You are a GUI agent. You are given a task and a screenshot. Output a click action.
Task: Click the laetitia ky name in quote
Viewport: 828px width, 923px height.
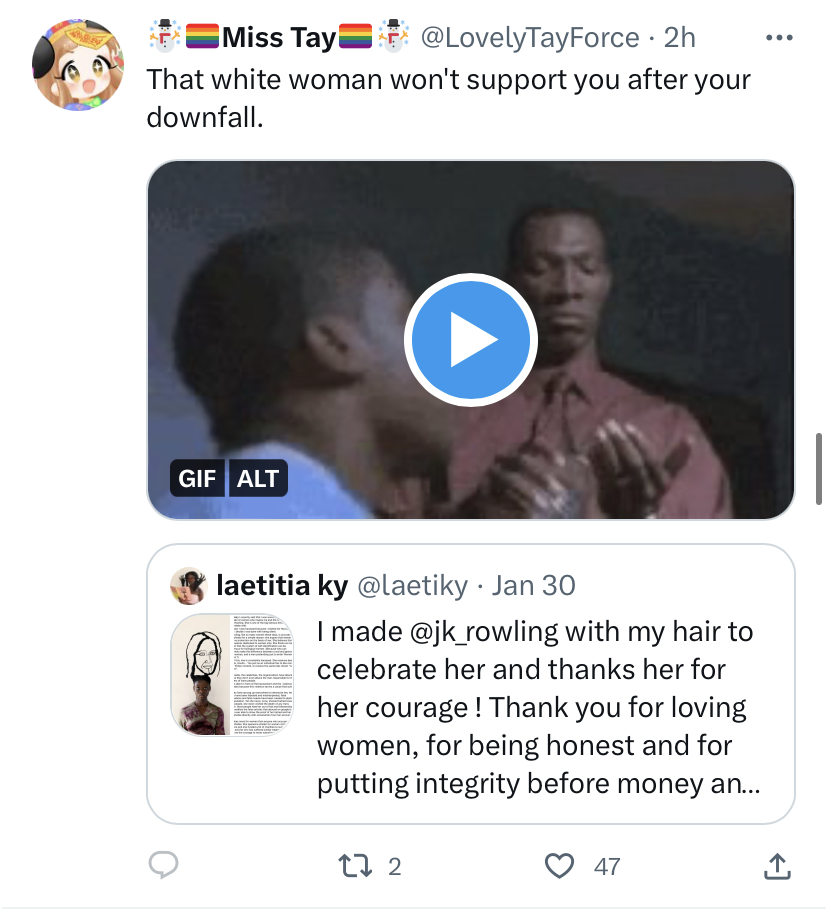pyautogui.click(x=282, y=586)
